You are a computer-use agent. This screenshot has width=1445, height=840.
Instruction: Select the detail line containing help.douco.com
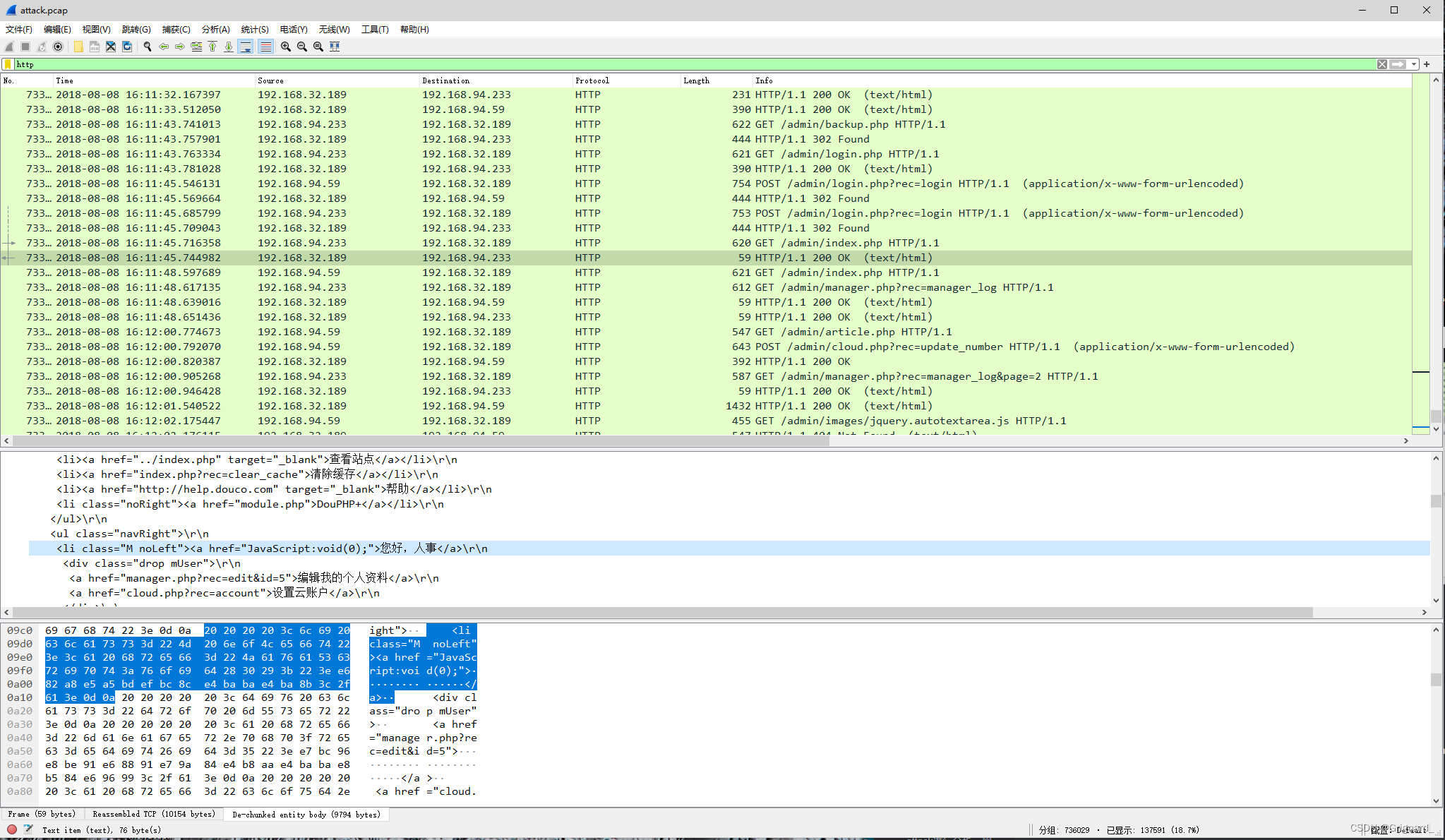tap(729, 489)
